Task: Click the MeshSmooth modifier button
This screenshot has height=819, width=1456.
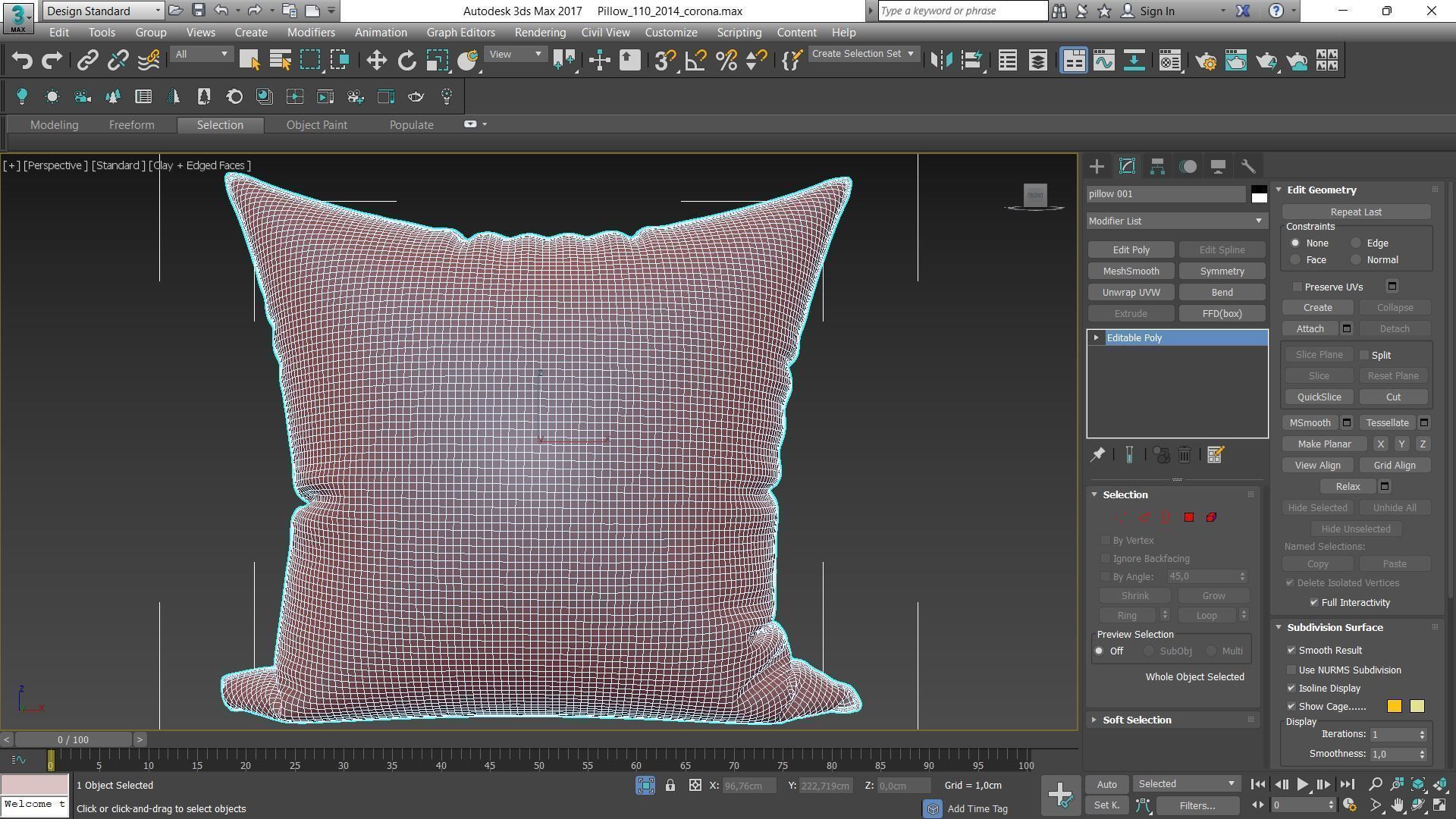Action: pos(1131,271)
